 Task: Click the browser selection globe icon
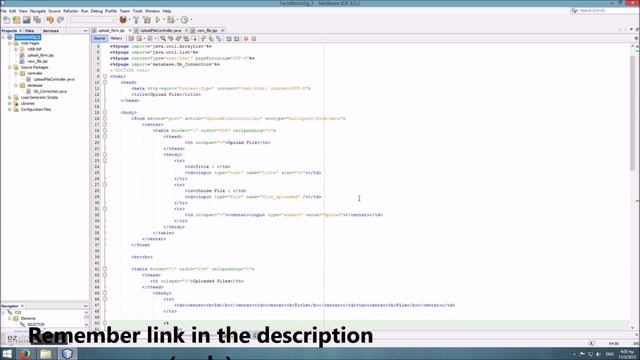coord(123,20)
